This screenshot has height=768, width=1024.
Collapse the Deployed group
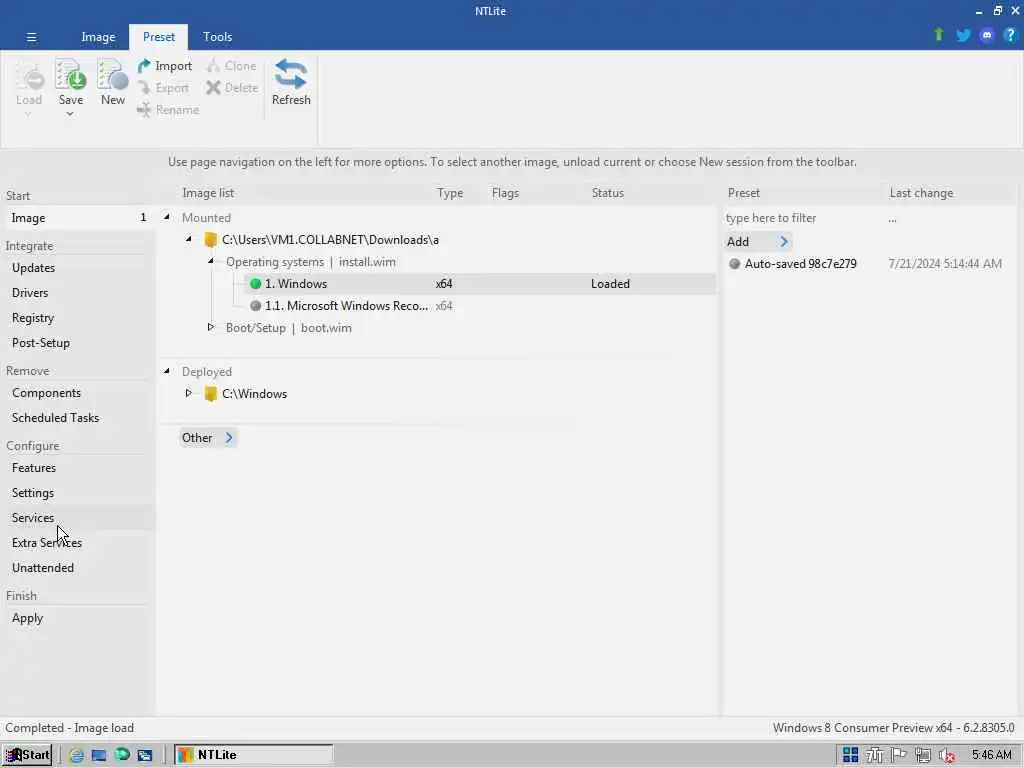tap(167, 371)
